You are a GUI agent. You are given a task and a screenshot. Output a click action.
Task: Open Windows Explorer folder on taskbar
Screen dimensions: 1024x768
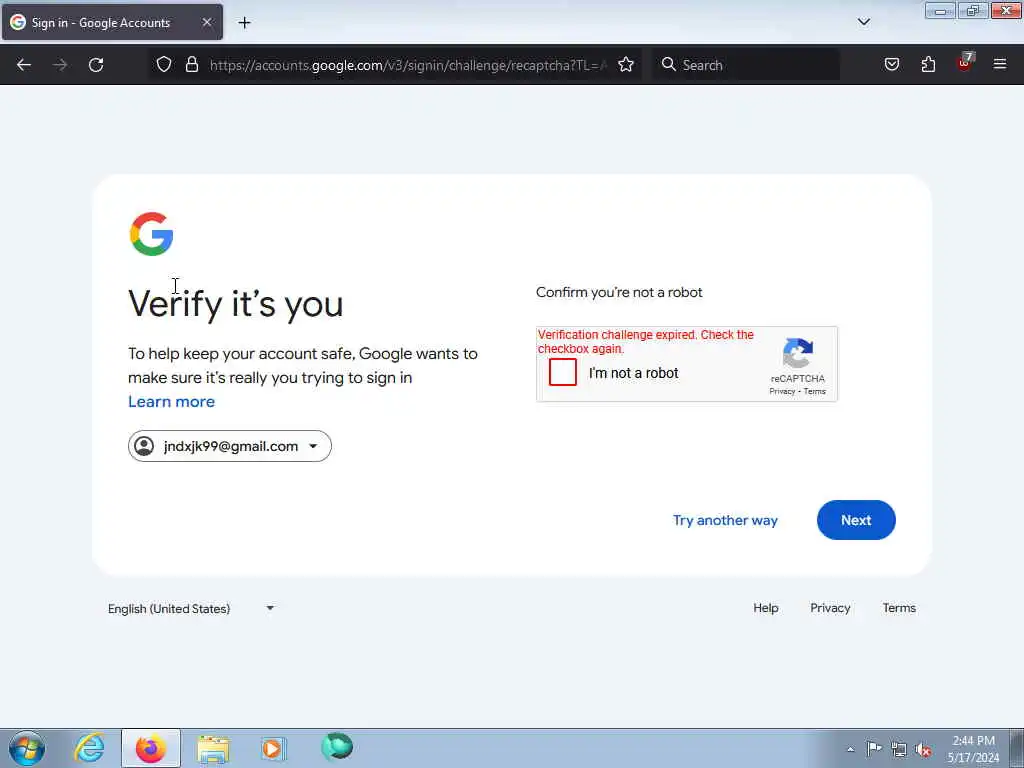tap(213, 749)
